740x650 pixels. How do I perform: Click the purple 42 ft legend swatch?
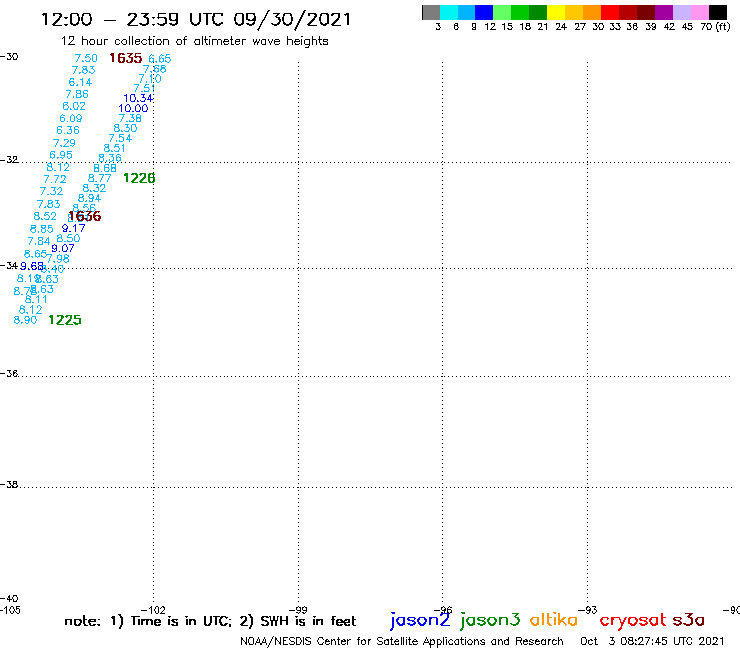[664, 12]
